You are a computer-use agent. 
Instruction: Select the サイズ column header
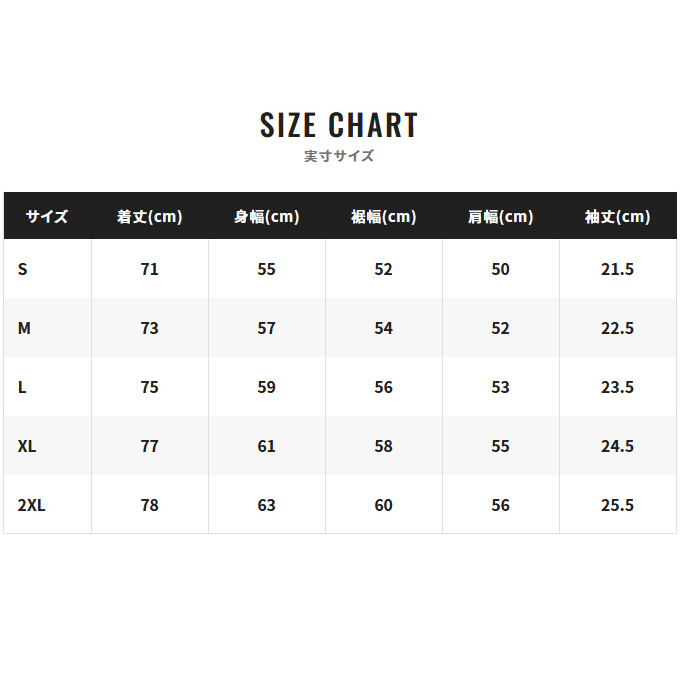47,216
